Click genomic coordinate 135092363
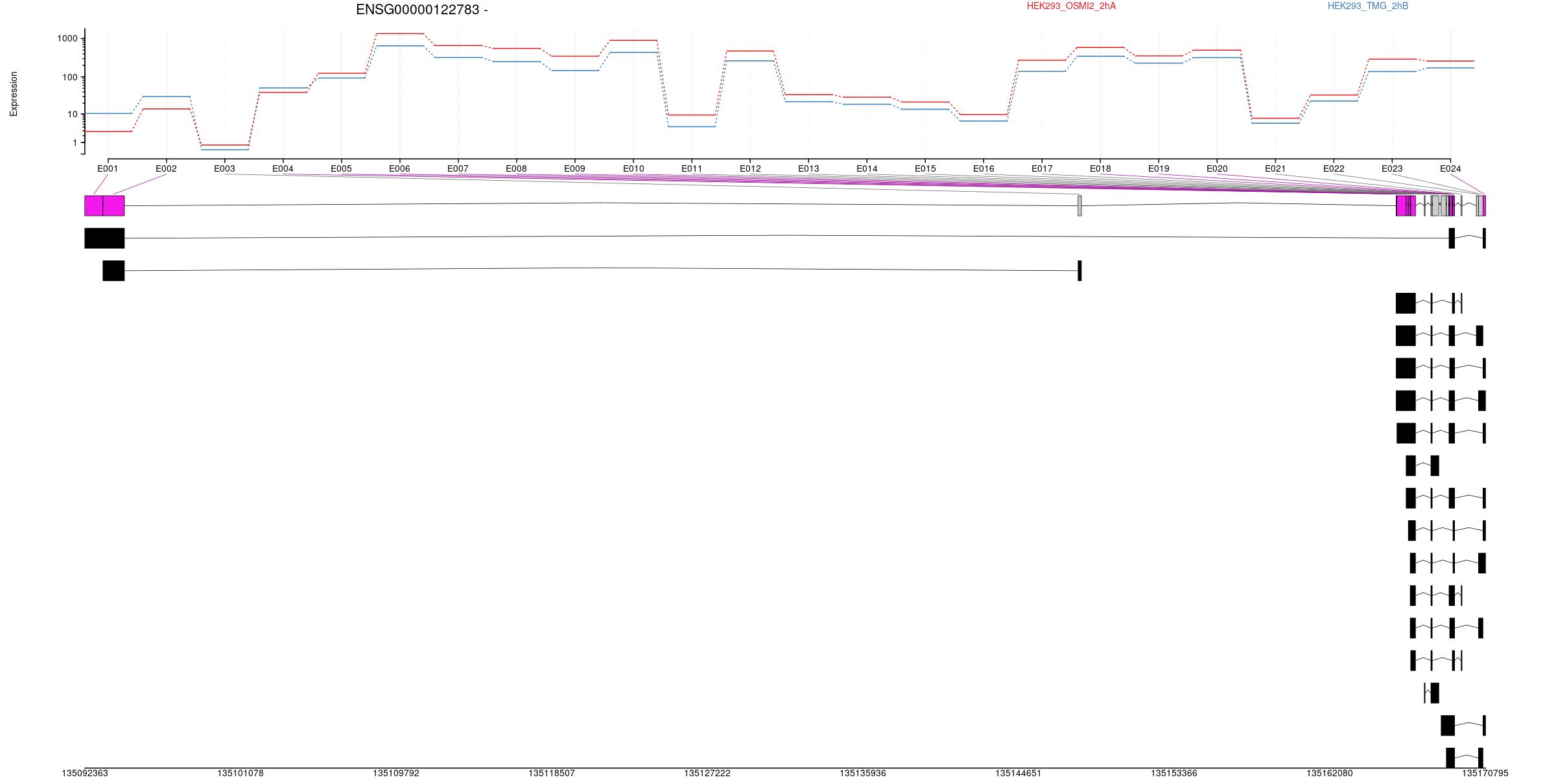This screenshot has height=784, width=1556. [85, 774]
